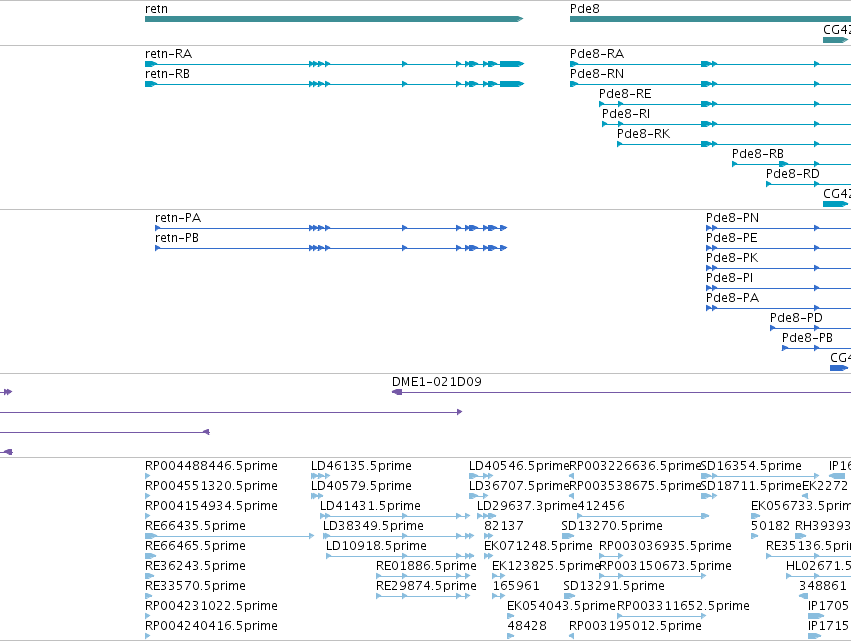Click the RP004551320.5prime EST

[148, 496]
